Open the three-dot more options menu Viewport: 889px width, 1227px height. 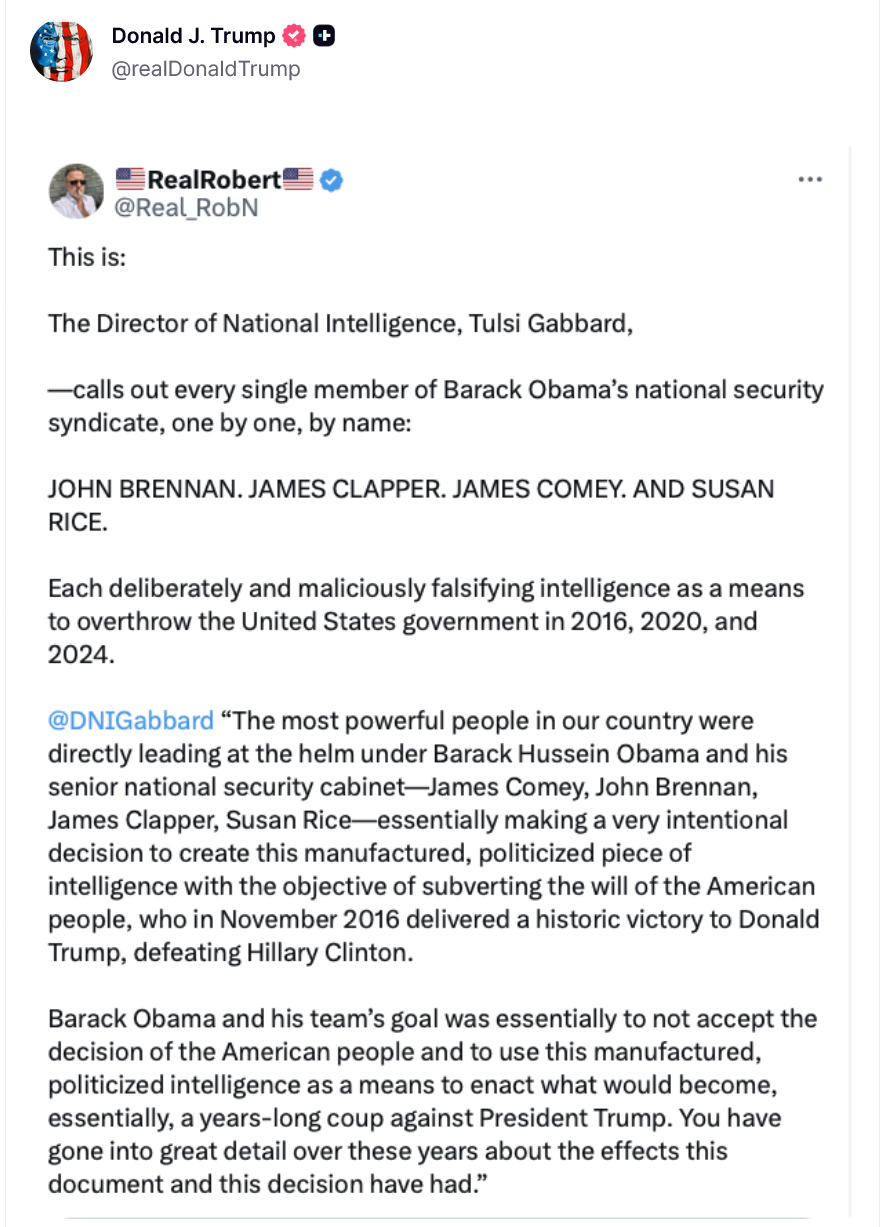point(810,179)
